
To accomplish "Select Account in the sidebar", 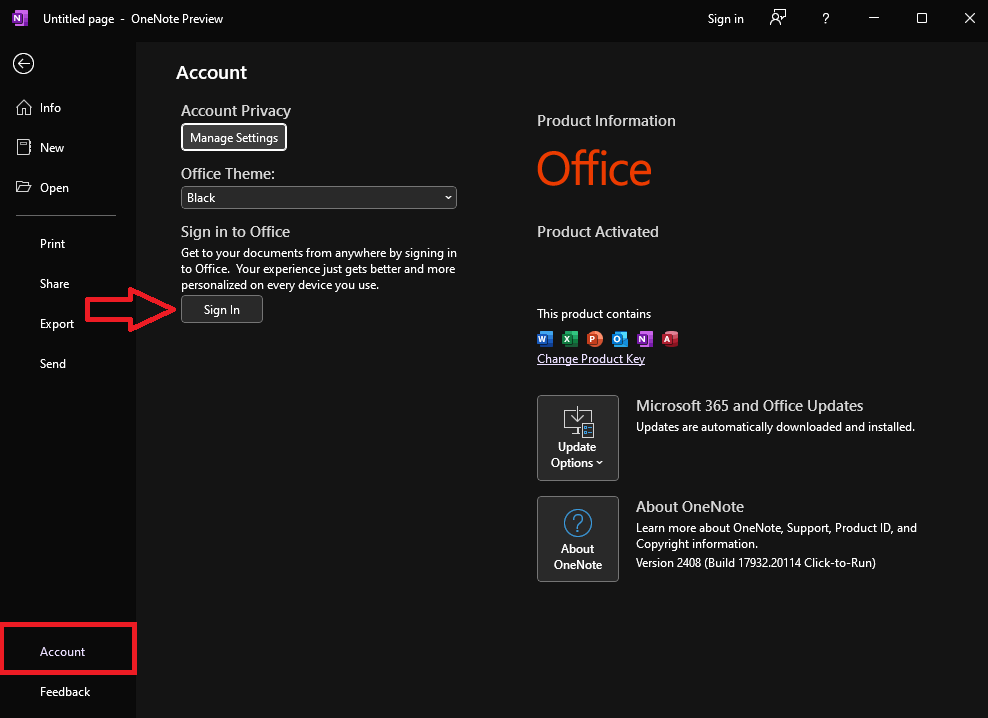I will point(68,651).
